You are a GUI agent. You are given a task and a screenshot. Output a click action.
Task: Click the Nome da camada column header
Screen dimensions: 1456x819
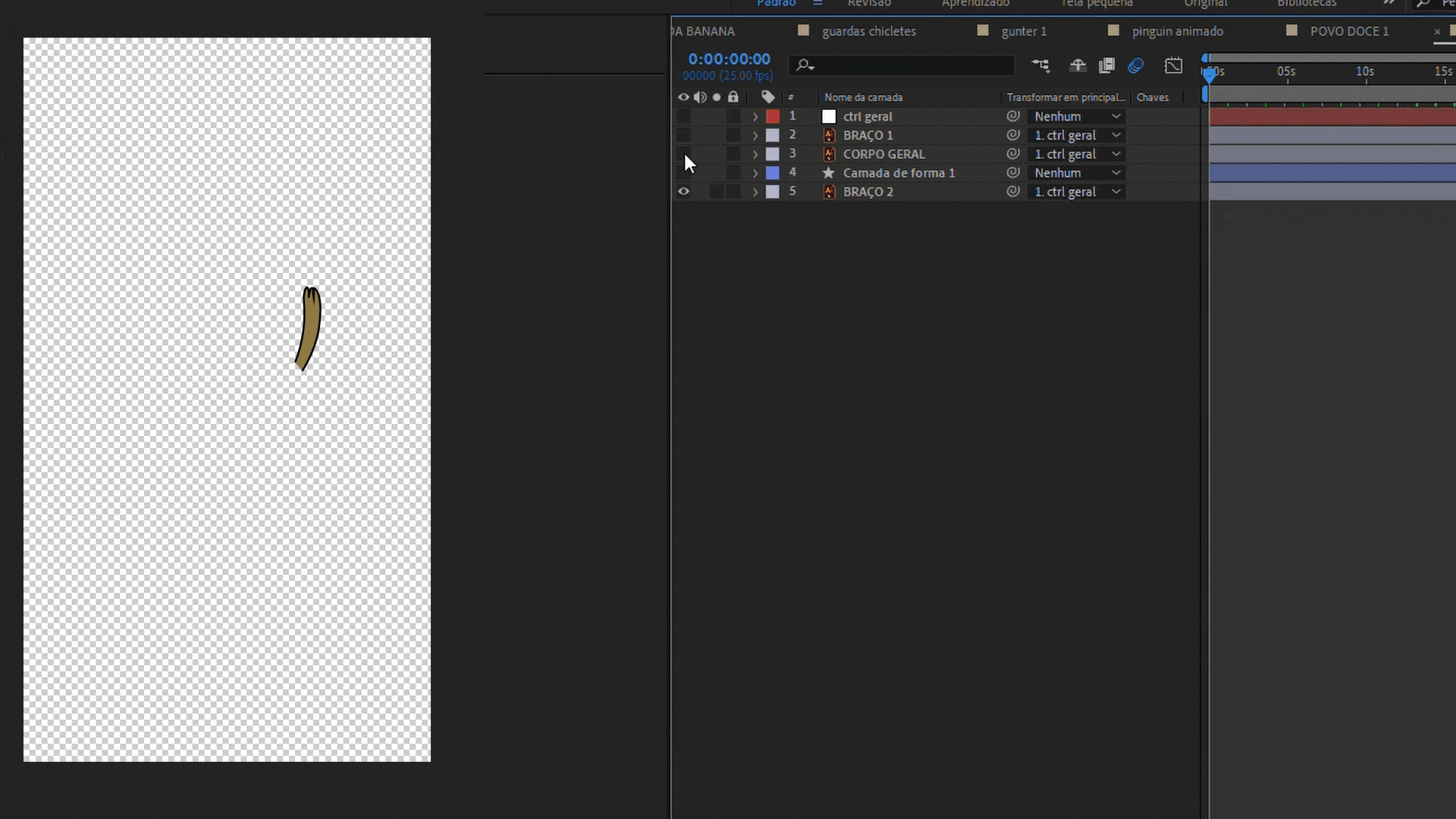coord(863,97)
